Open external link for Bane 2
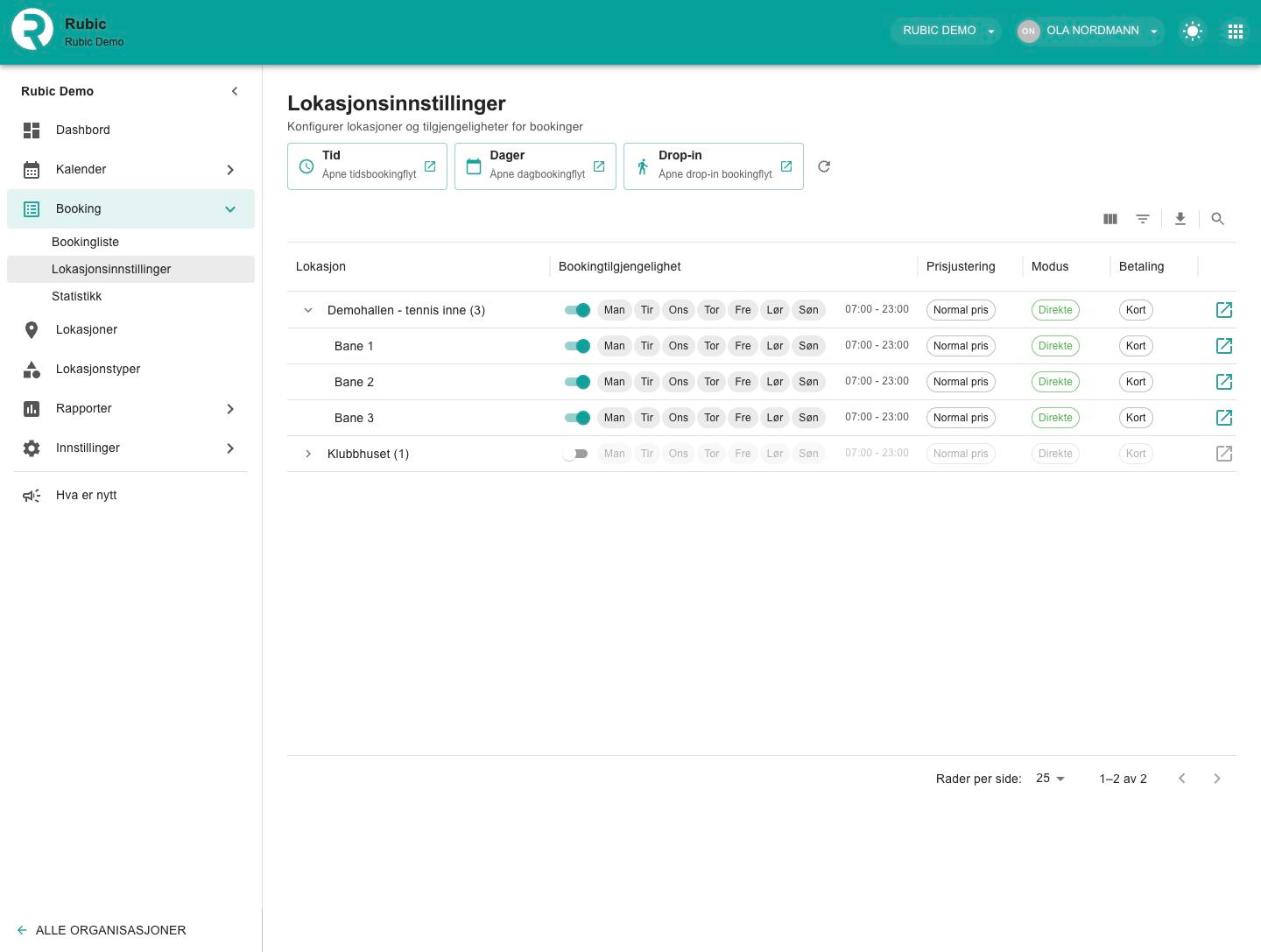The image size is (1261, 952). (1224, 382)
